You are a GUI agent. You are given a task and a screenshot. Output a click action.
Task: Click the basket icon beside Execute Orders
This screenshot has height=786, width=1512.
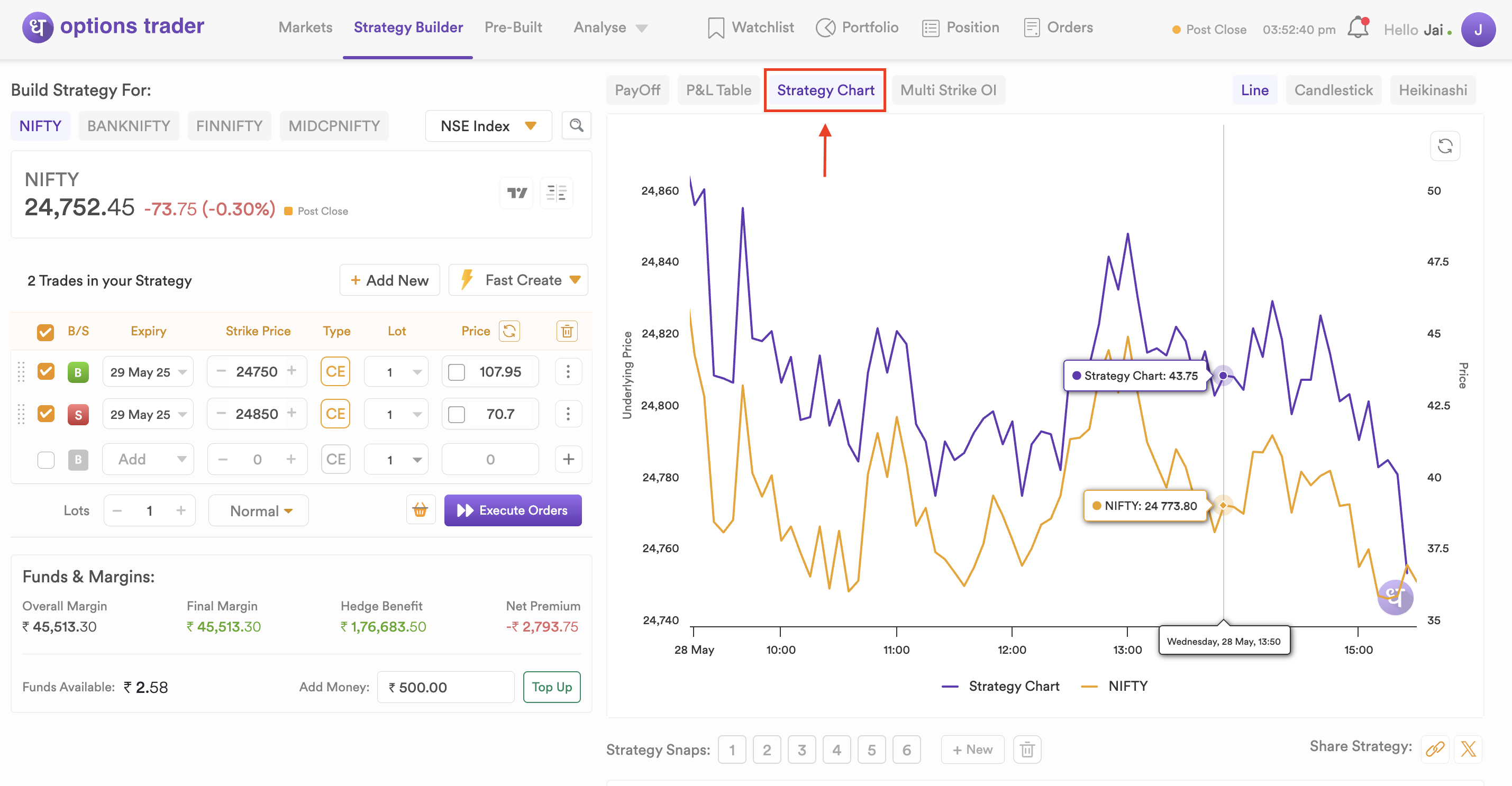(420, 510)
